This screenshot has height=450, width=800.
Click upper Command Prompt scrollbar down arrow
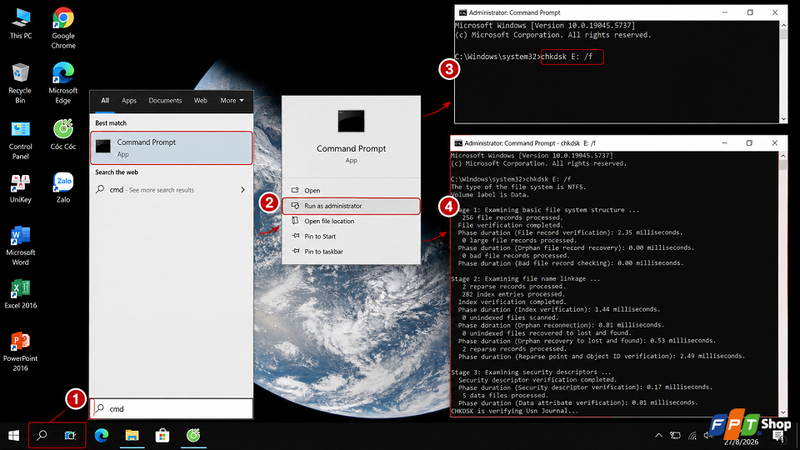[784, 119]
